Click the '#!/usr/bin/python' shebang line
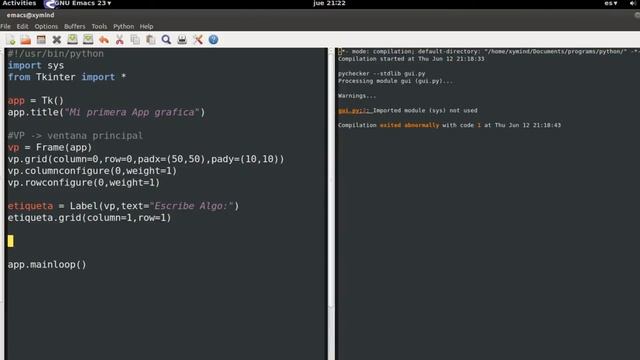The image size is (640, 360). click(x=56, y=54)
